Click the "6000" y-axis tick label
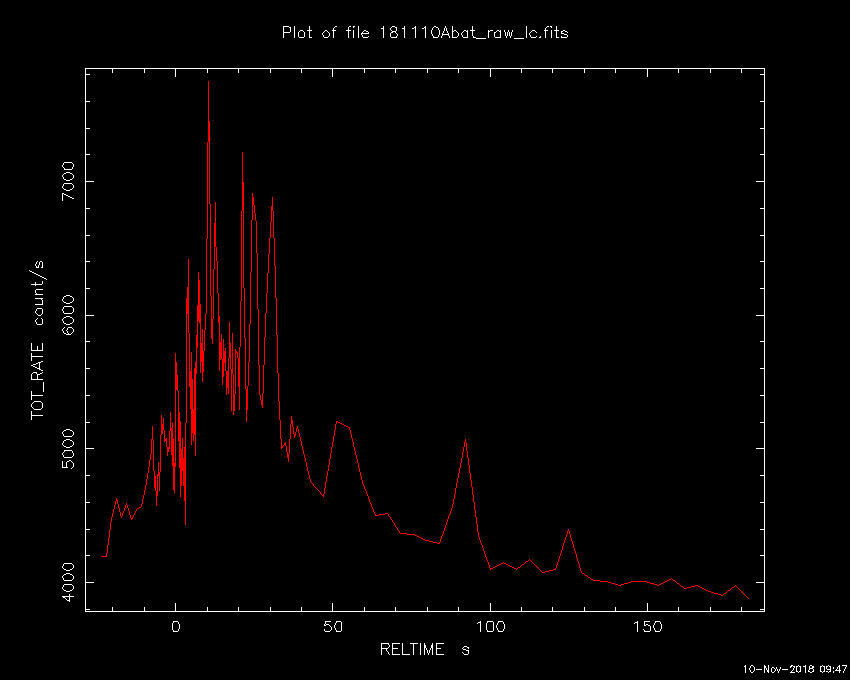Screen dimensions: 850x680 pos(68,315)
